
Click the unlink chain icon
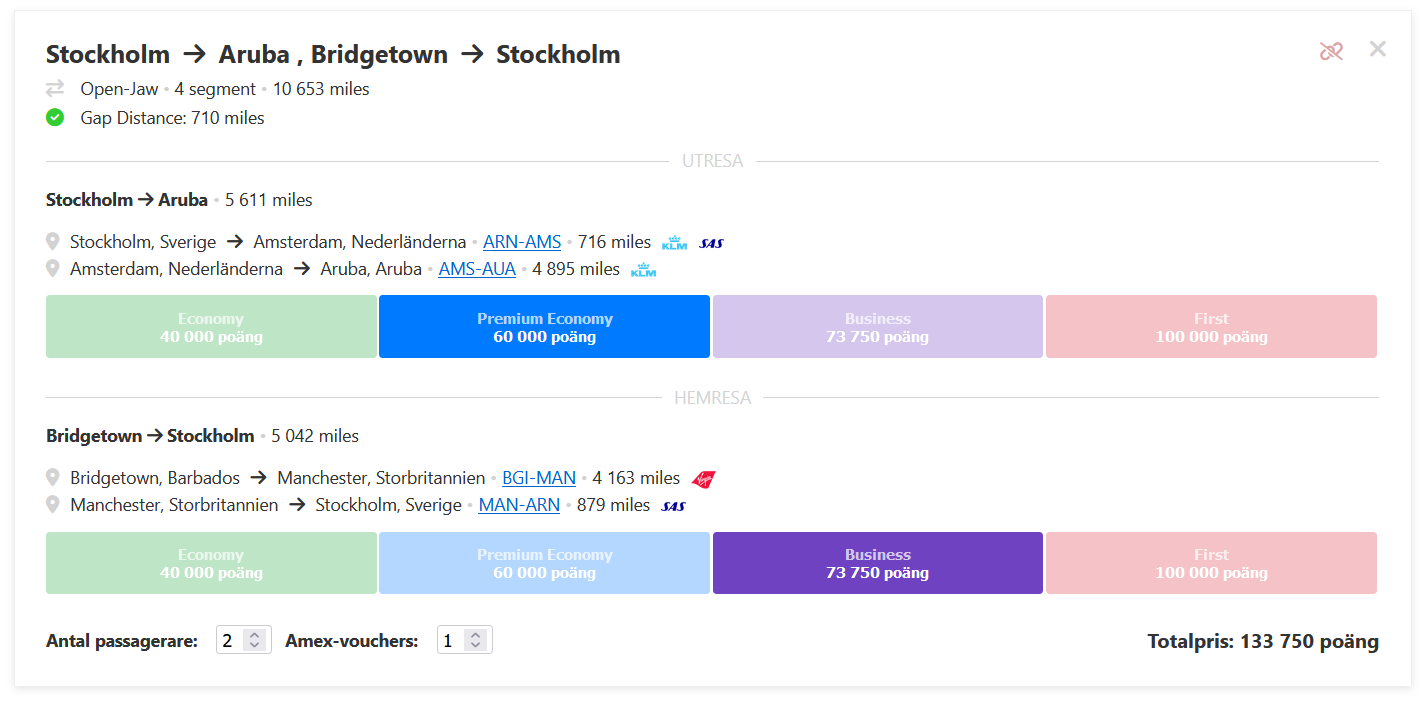coord(1331,51)
